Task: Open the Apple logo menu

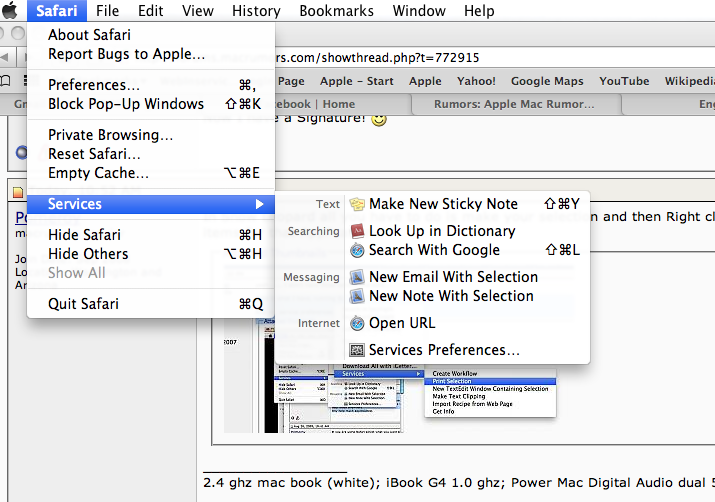Action: tap(10, 10)
